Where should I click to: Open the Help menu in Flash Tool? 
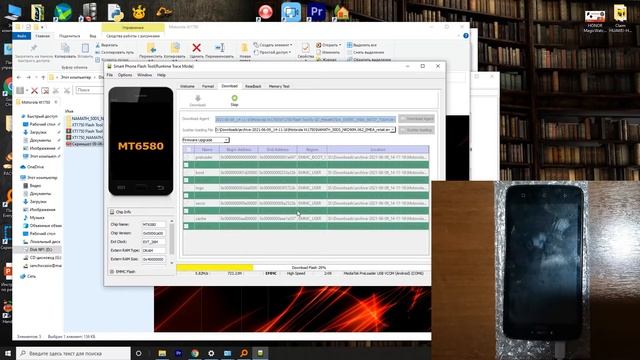[x=161, y=75]
